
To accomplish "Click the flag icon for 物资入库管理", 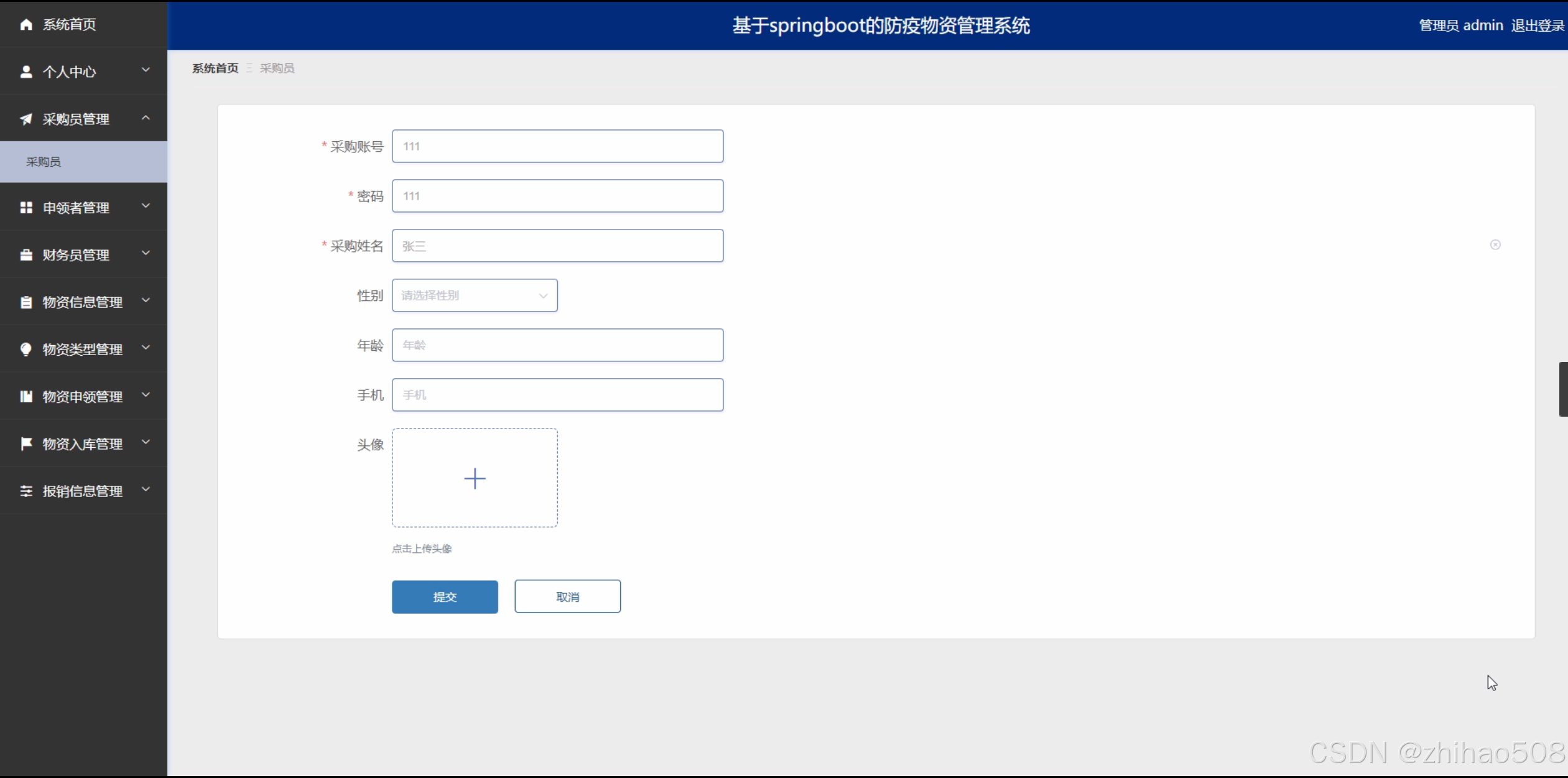I will [26, 443].
